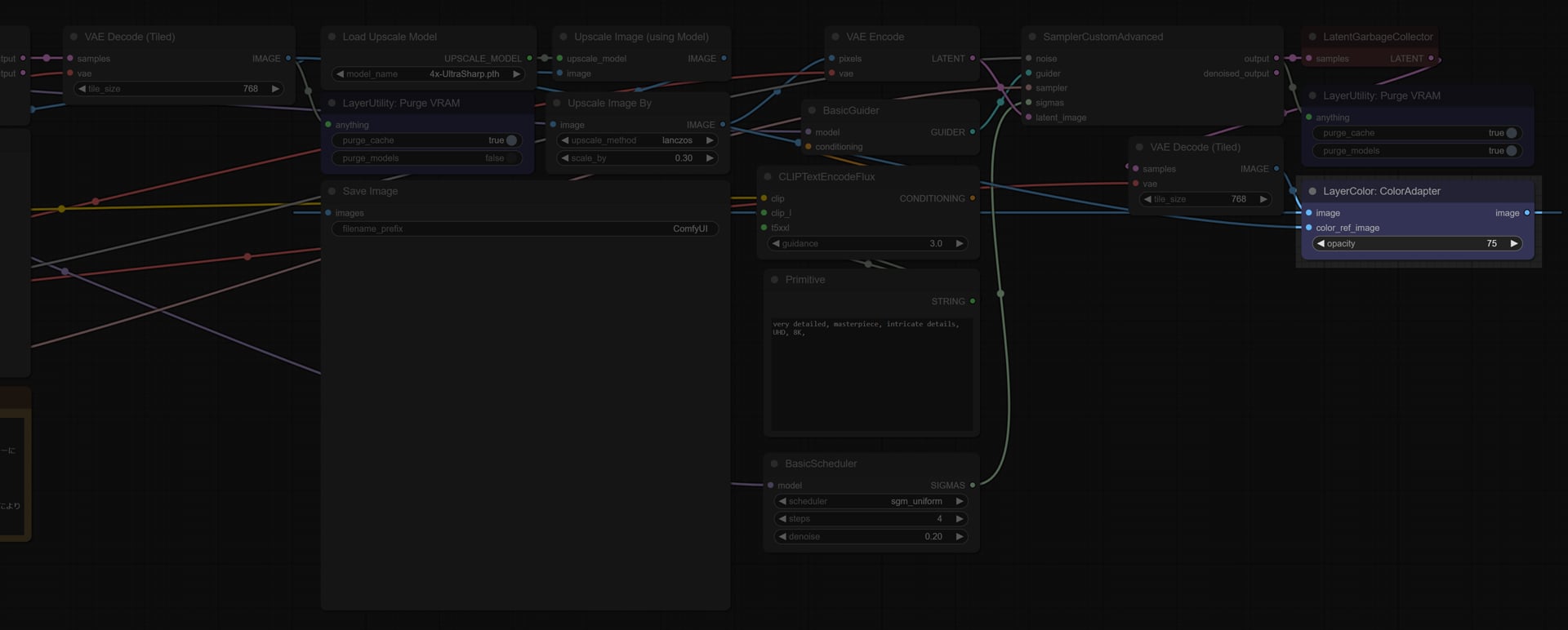The height and width of the screenshot is (630, 1568).
Task: Toggle purge_models currently set to false
Action: pyautogui.click(x=427, y=157)
